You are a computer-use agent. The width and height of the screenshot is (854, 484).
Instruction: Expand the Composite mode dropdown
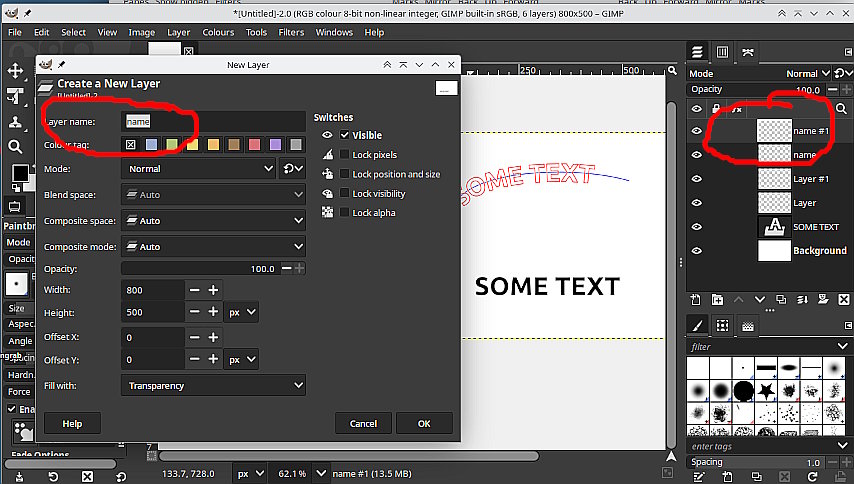coord(213,246)
